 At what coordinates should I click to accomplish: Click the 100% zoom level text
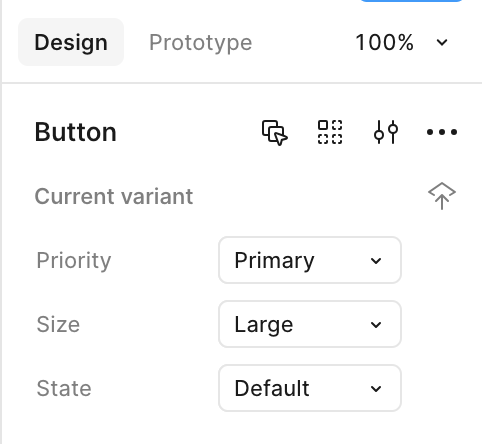(x=385, y=42)
